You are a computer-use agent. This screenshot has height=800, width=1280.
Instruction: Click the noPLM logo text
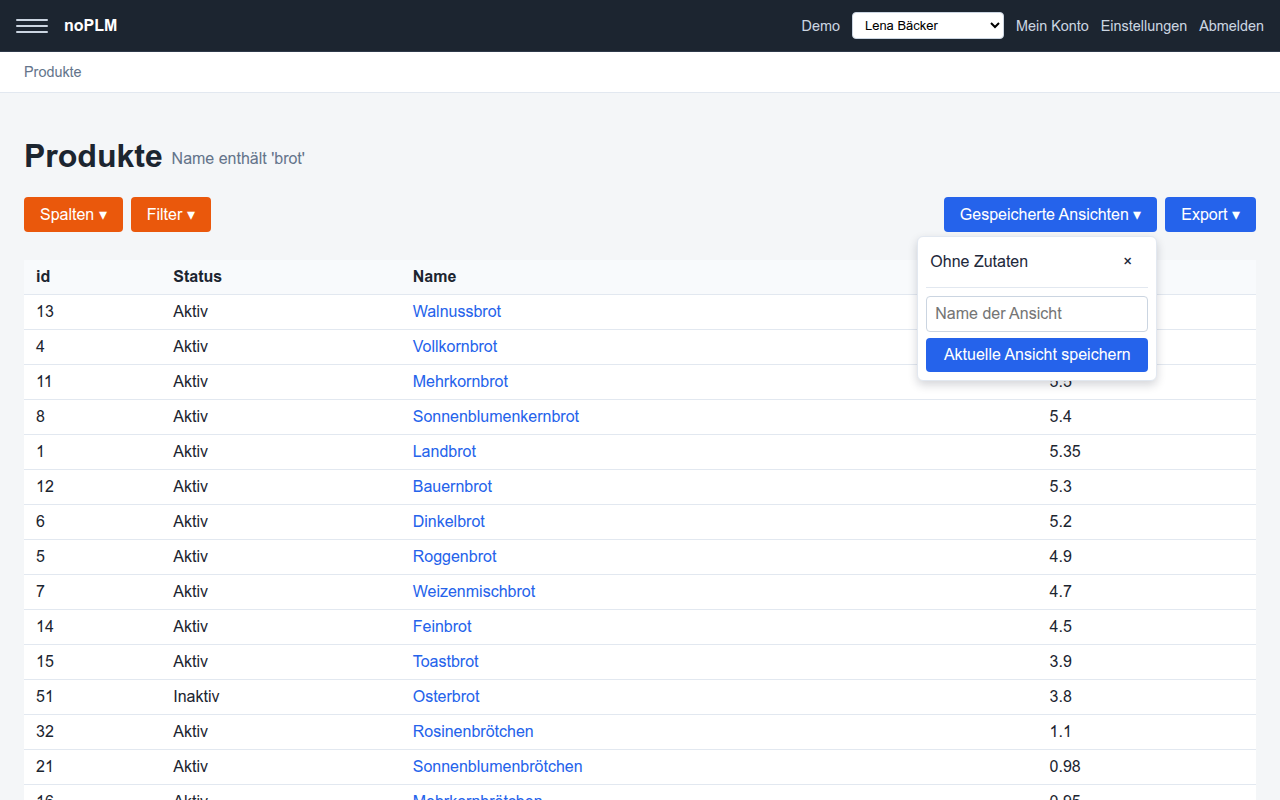(x=91, y=26)
